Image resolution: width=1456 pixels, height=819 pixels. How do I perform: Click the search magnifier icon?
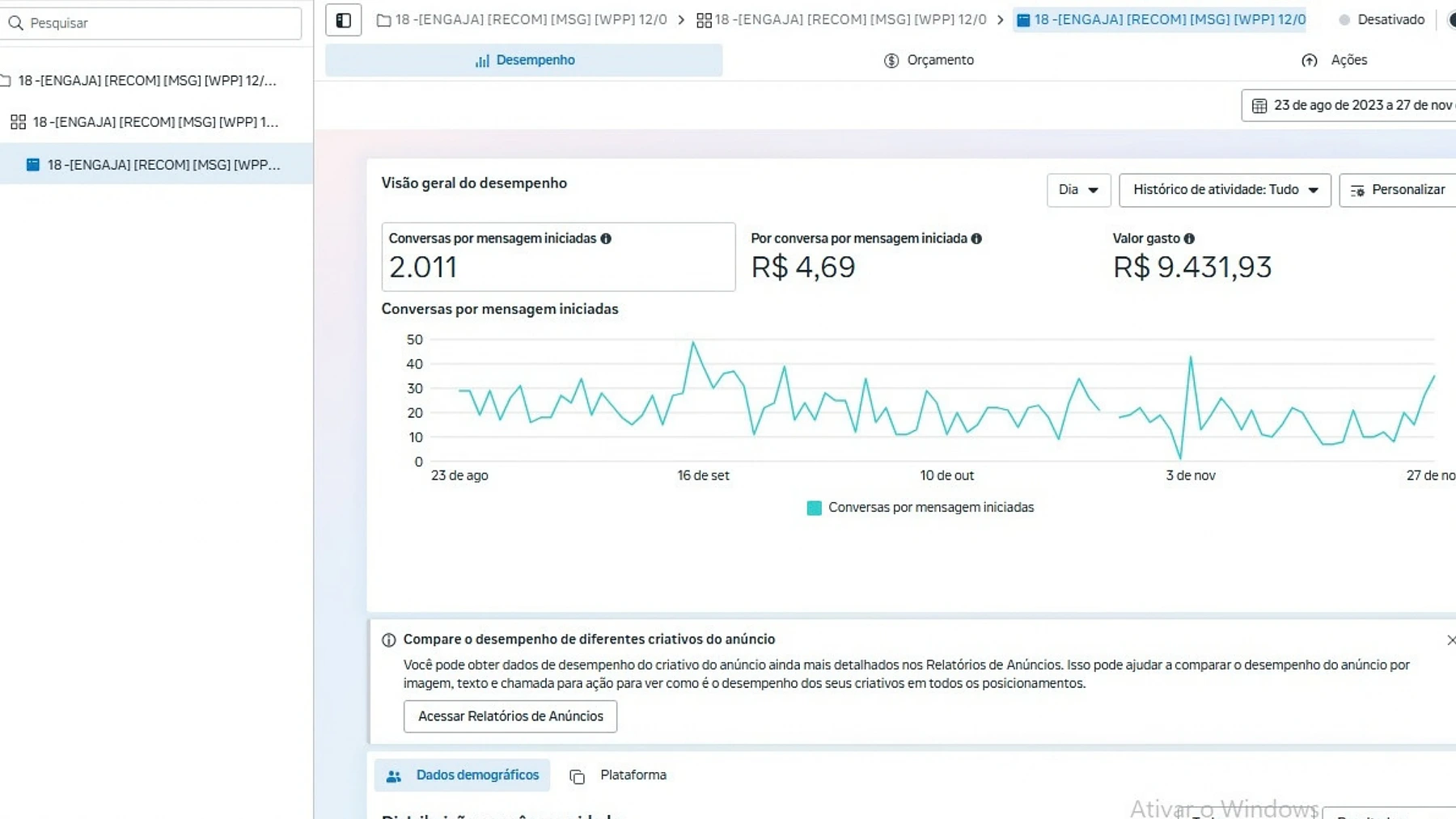coord(15,23)
